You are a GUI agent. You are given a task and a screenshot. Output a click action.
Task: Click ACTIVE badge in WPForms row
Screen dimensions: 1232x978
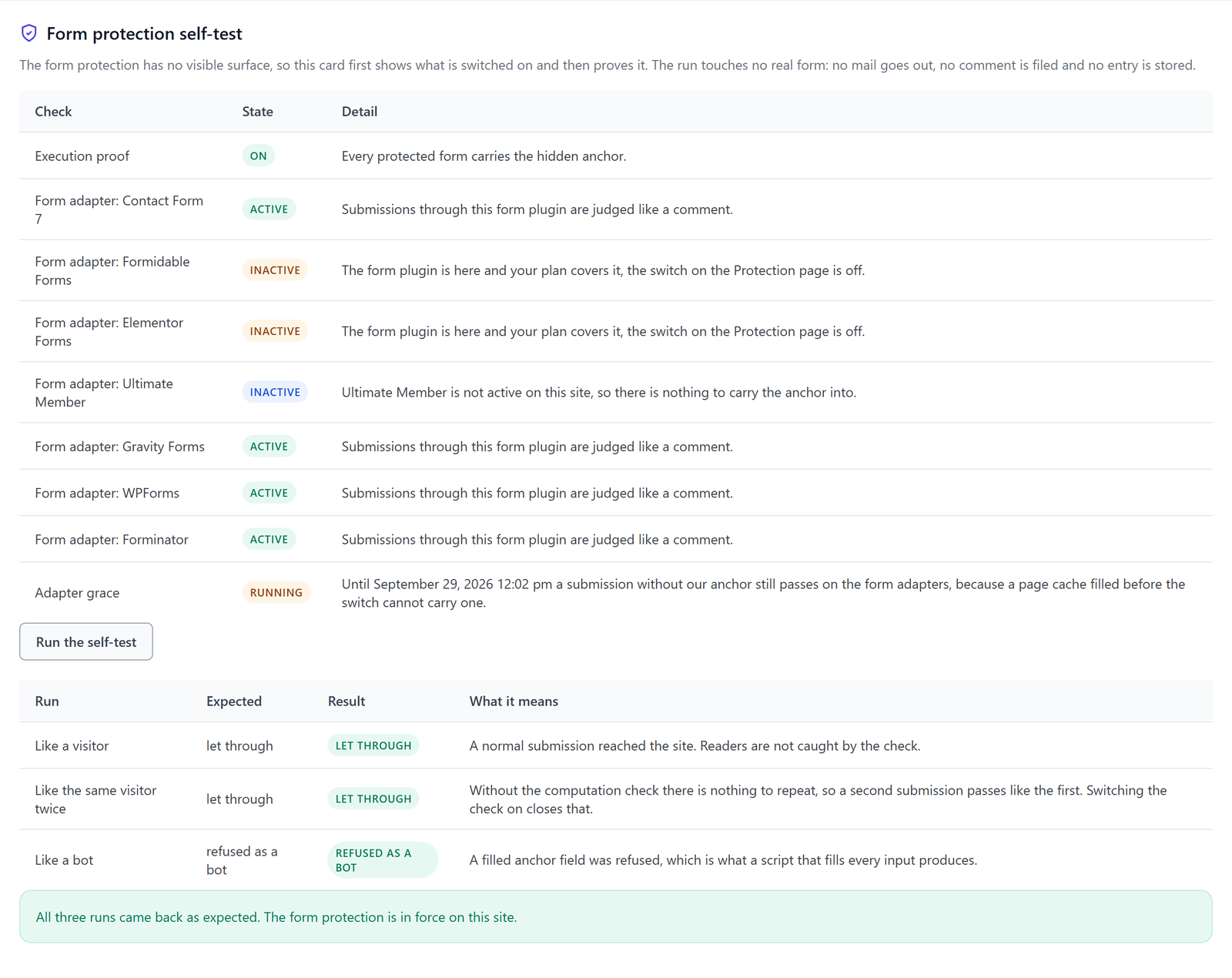coord(269,493)
